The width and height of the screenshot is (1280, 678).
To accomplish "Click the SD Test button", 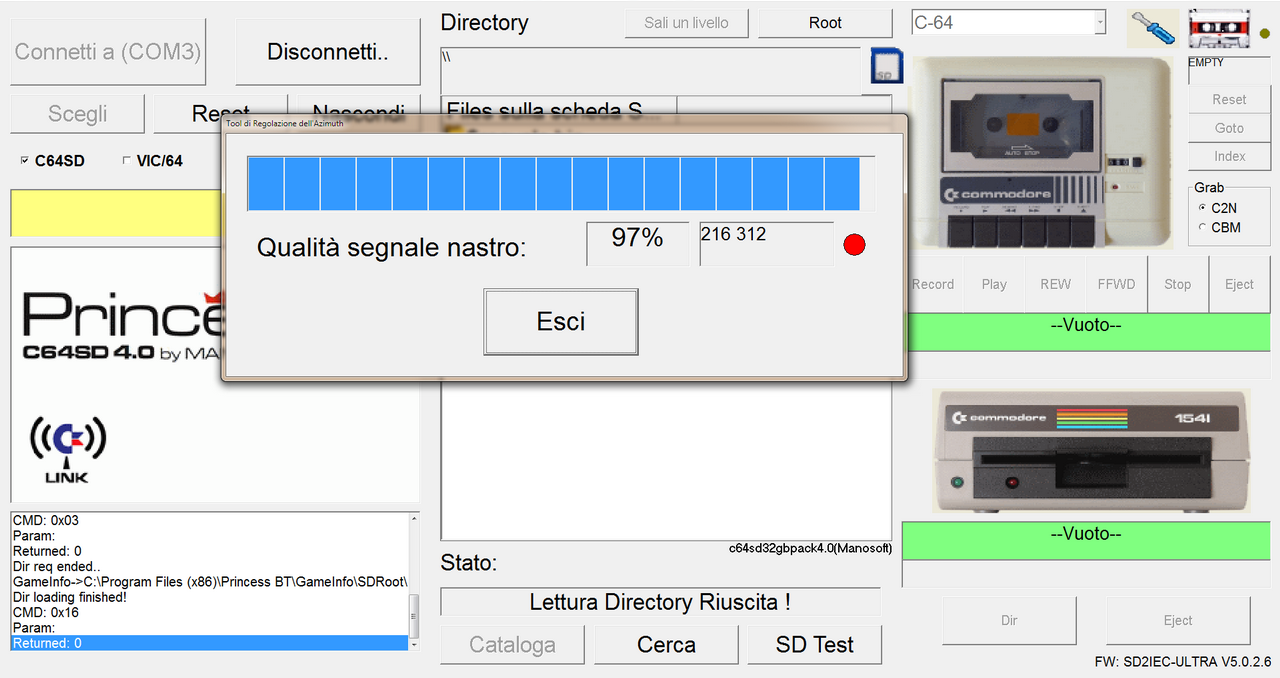I will tap(815, 645).
